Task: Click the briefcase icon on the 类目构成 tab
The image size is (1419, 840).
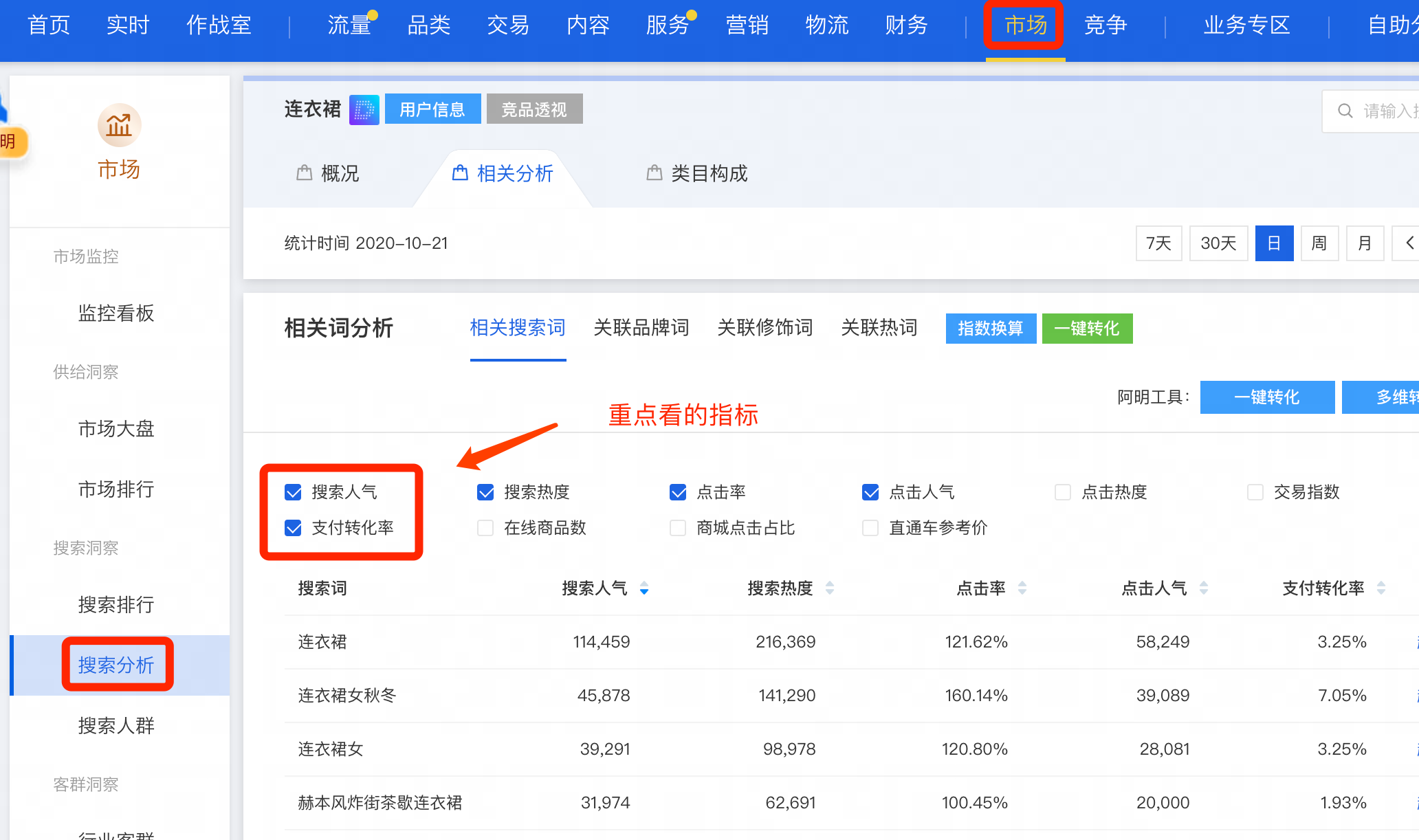Action: (x=654, y=173)
